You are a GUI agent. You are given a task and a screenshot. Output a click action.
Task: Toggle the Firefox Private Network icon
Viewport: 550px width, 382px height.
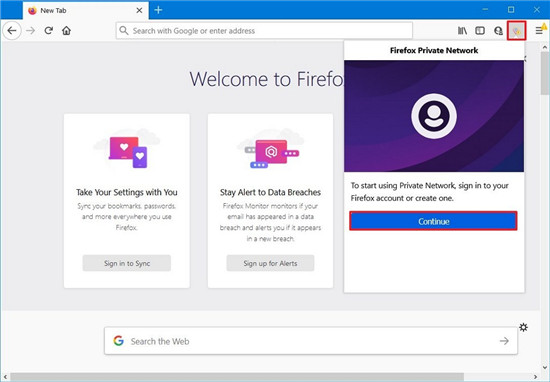click(516, 31)
